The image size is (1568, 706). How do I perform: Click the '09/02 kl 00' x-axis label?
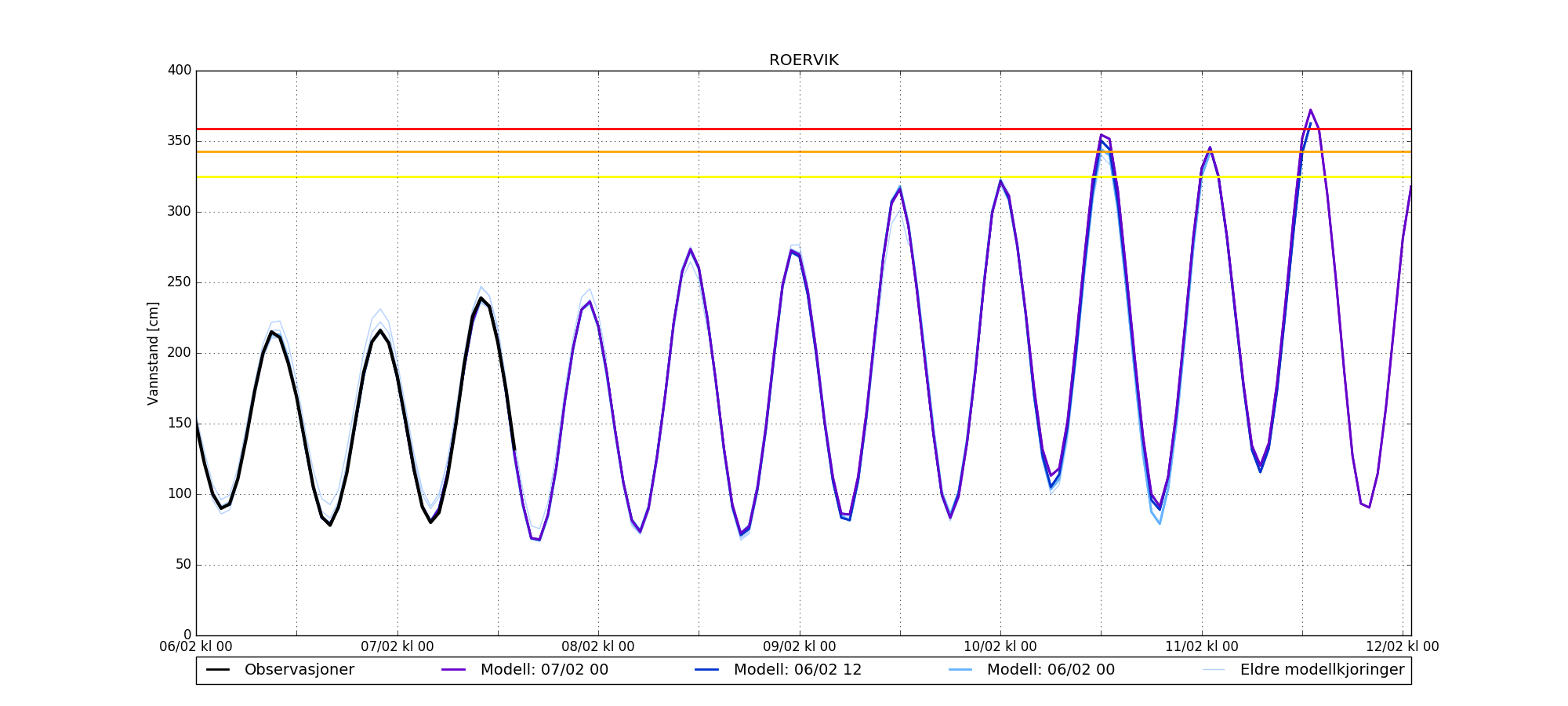click(x=800, y=647)
